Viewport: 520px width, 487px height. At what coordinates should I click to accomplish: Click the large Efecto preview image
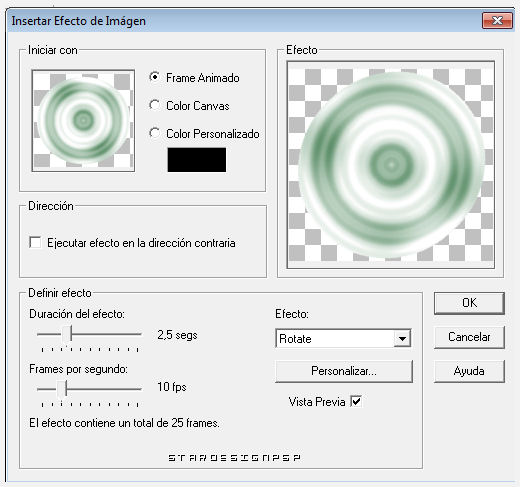391,165
